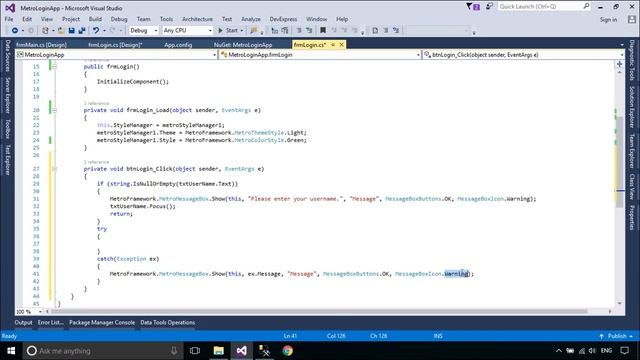Open the Data Tools Operations tab

(167, 322)
